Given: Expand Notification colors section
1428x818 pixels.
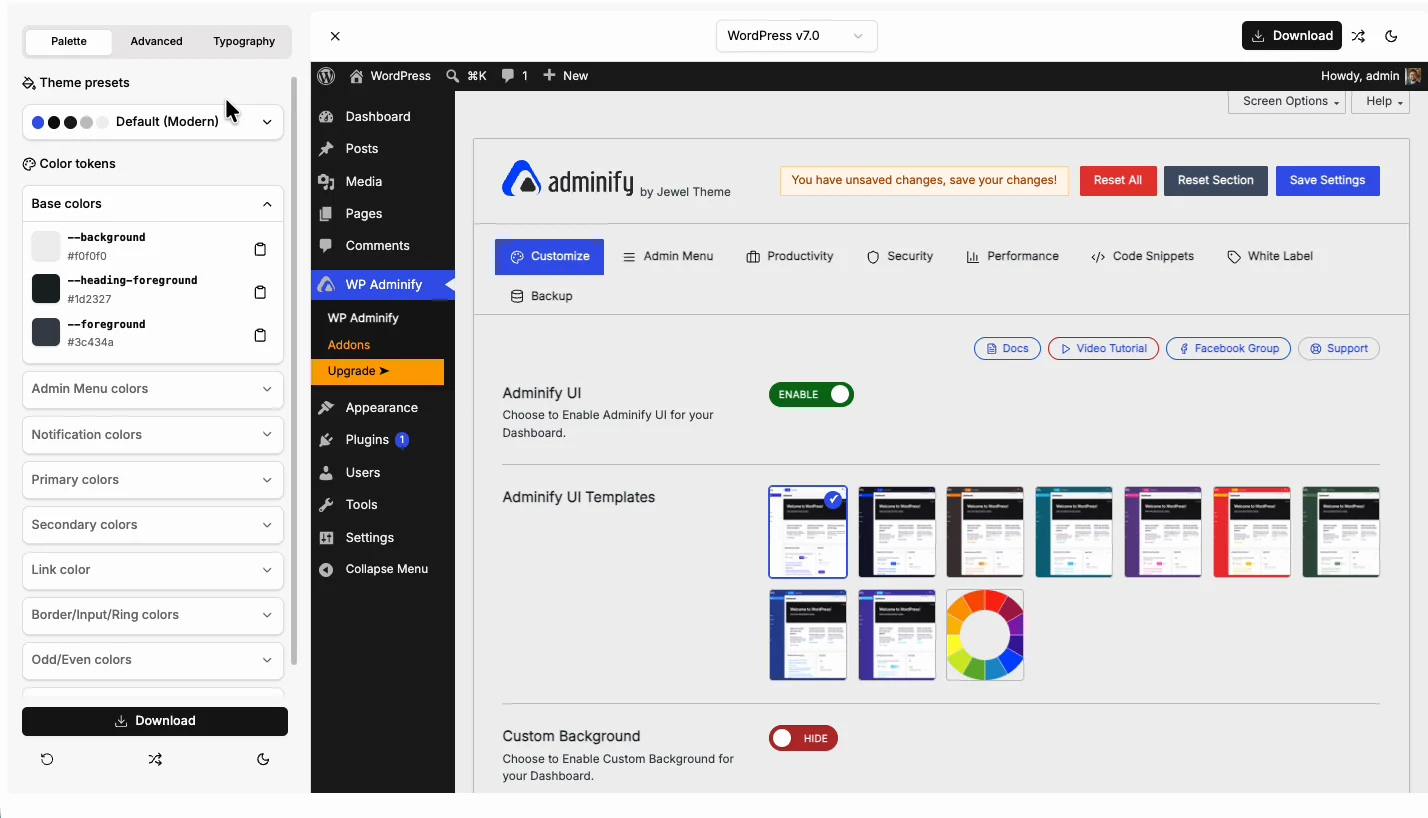Looking at the screenshot, I should (x=153, y=435).
